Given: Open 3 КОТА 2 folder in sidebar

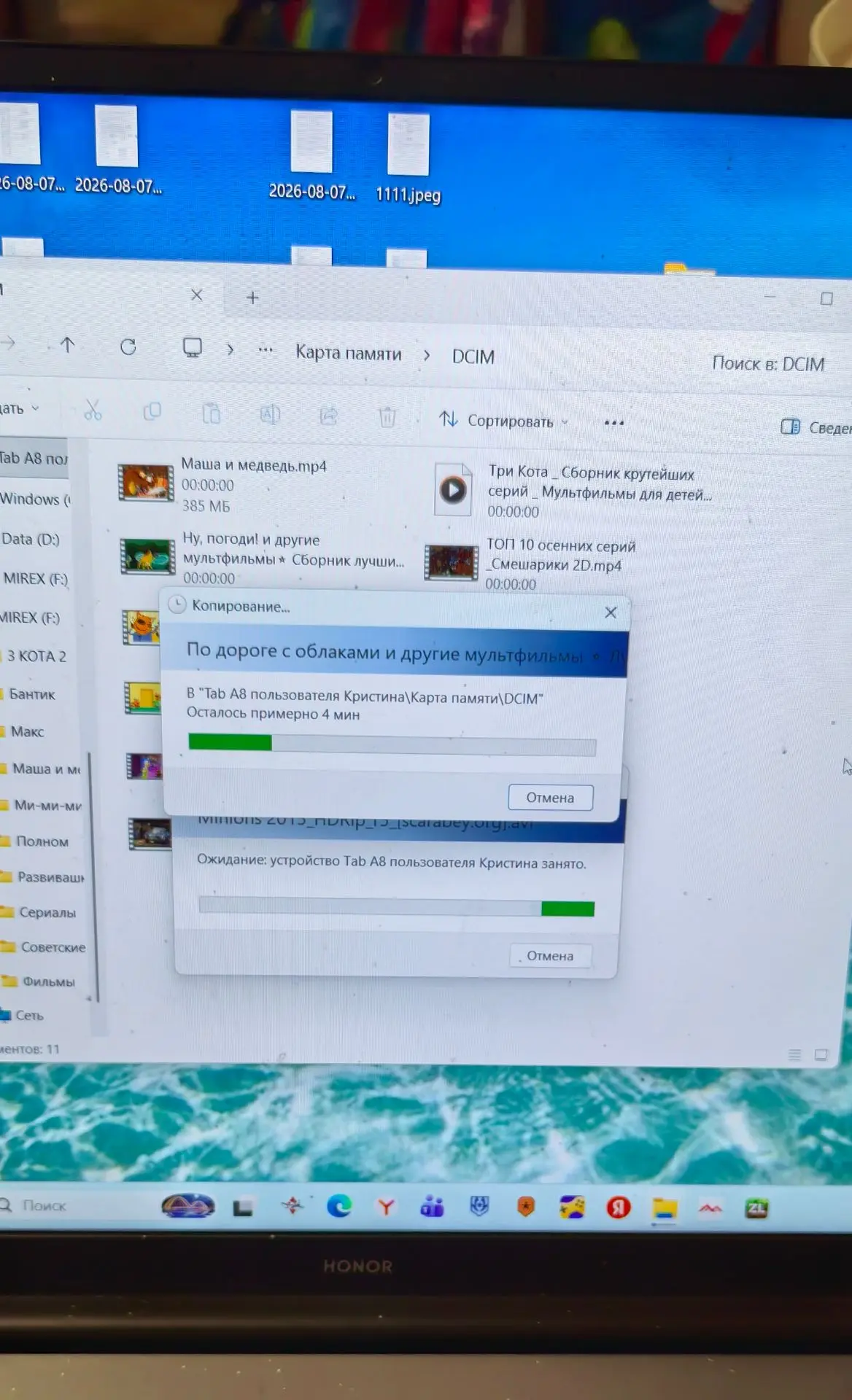Looking at the screenshot, I should point(35,656).
